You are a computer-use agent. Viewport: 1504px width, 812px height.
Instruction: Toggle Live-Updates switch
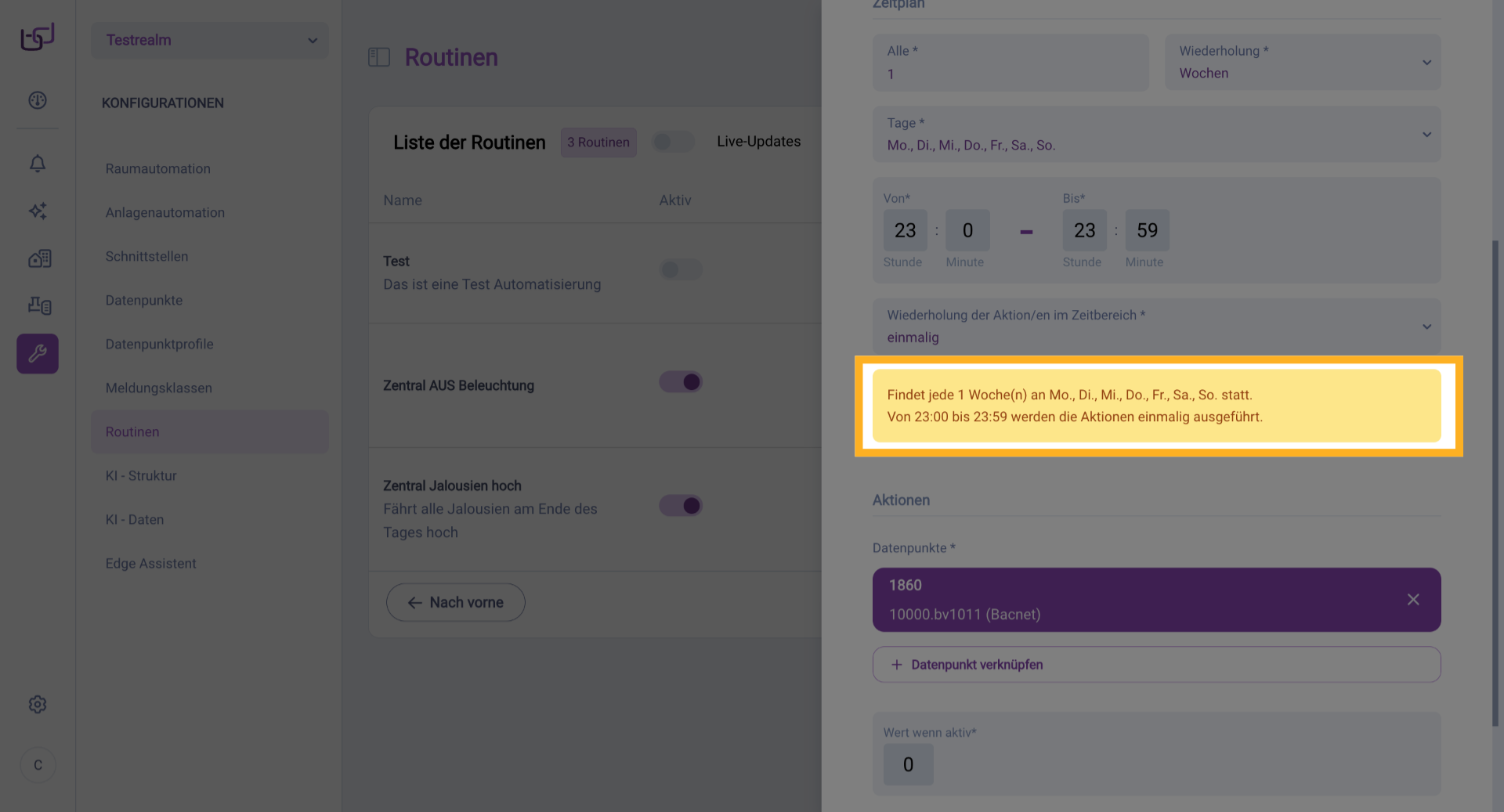coord(673,142)
